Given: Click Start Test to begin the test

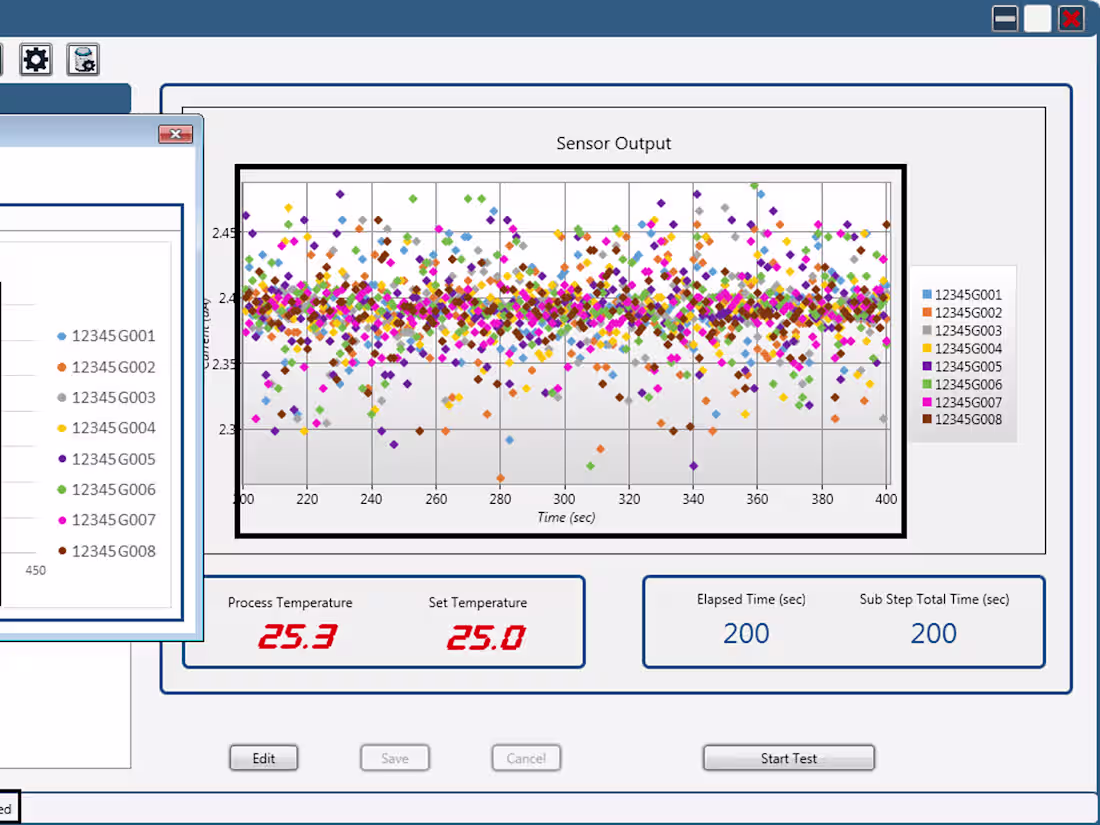Looking at the screenshot, I should tap(789, 758).
